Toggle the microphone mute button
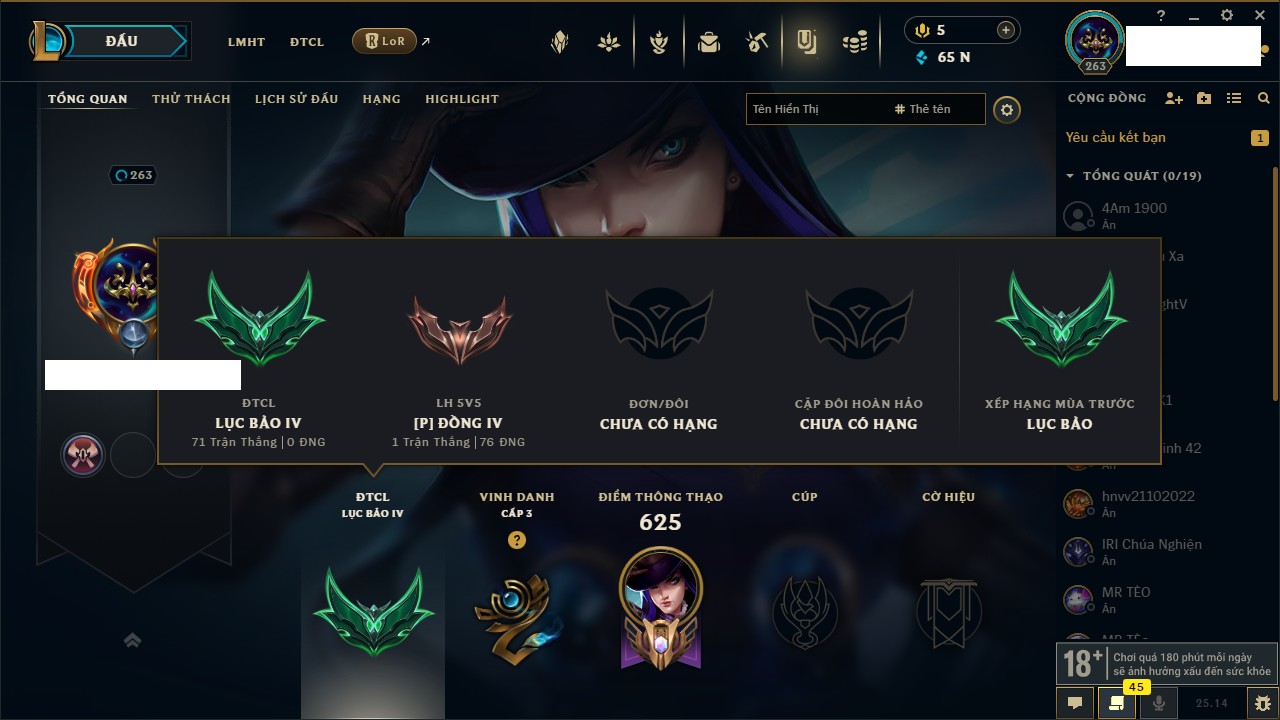This screenshot has width=1280, height=720. coord(1159,703)
